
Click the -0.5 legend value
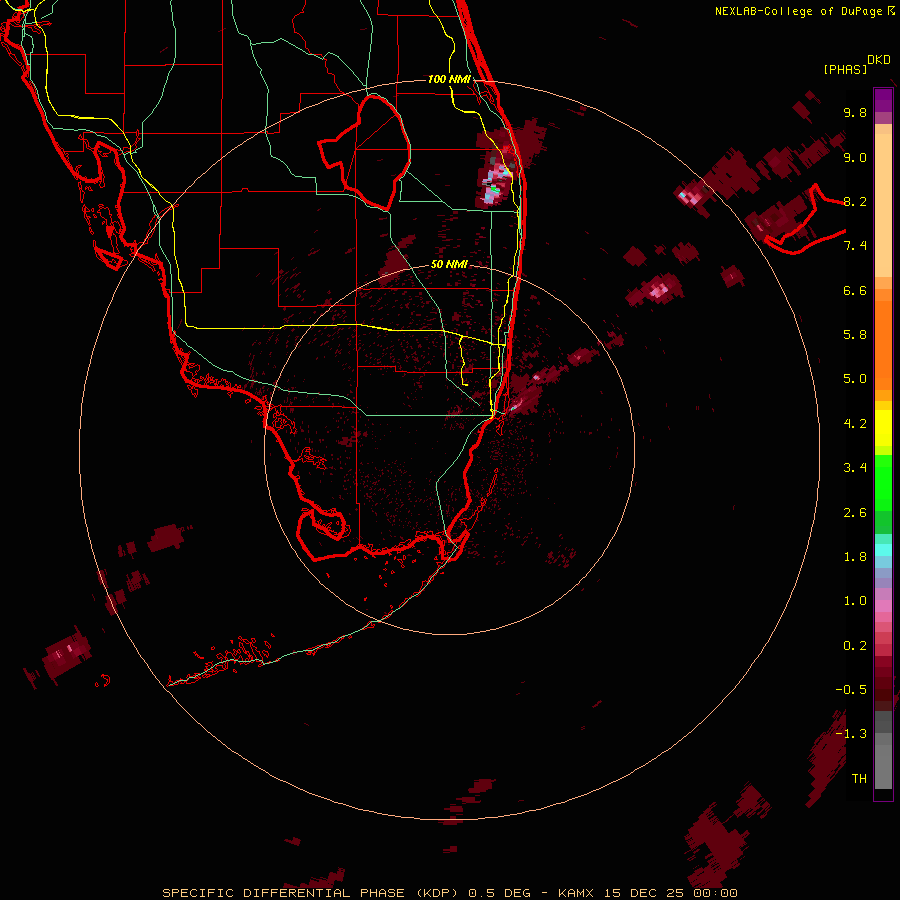pos(851,690)
